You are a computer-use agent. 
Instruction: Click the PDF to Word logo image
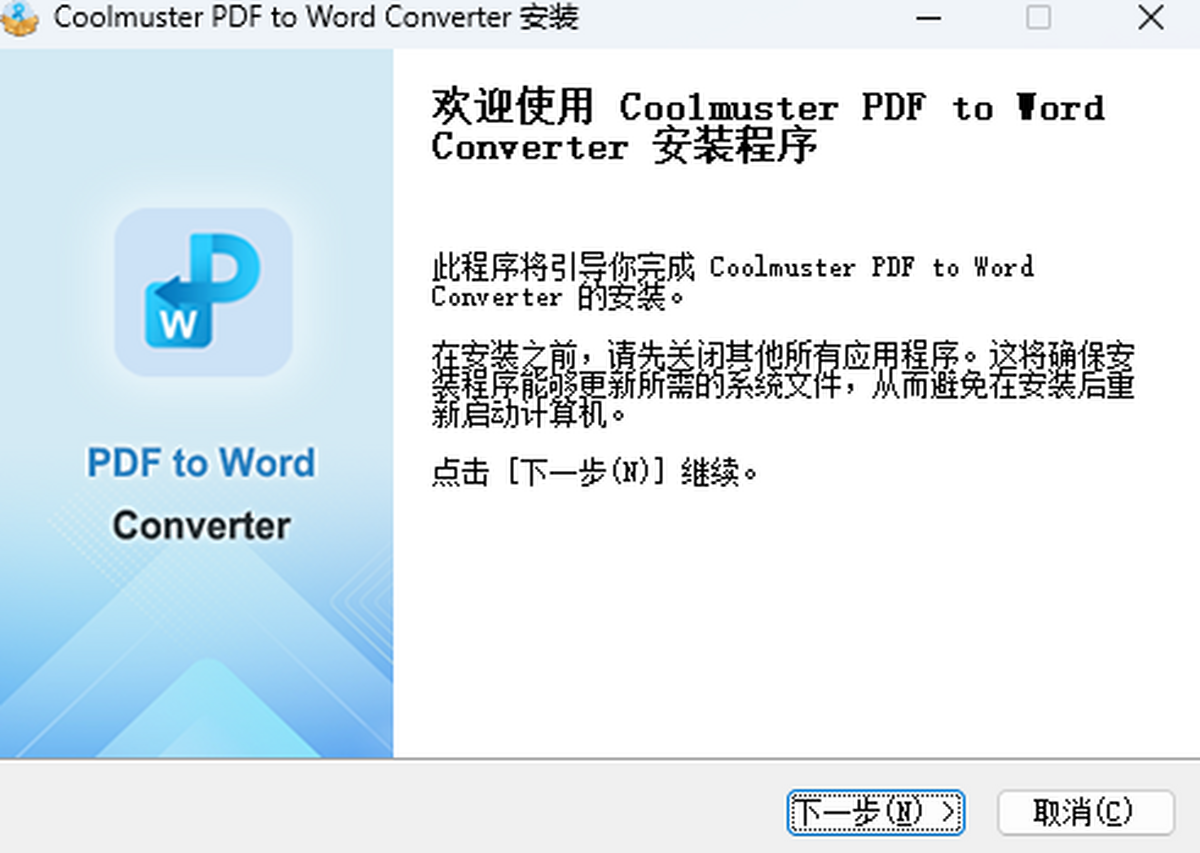click(203, 292)
